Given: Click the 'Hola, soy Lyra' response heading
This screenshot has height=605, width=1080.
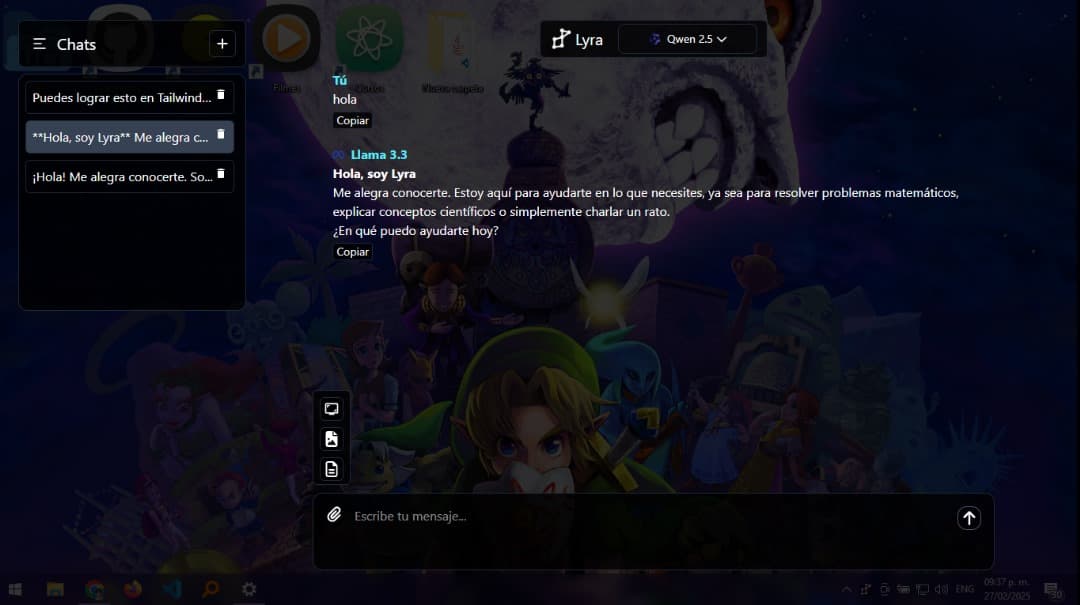Looking at the screenshot, I should 374,174.
